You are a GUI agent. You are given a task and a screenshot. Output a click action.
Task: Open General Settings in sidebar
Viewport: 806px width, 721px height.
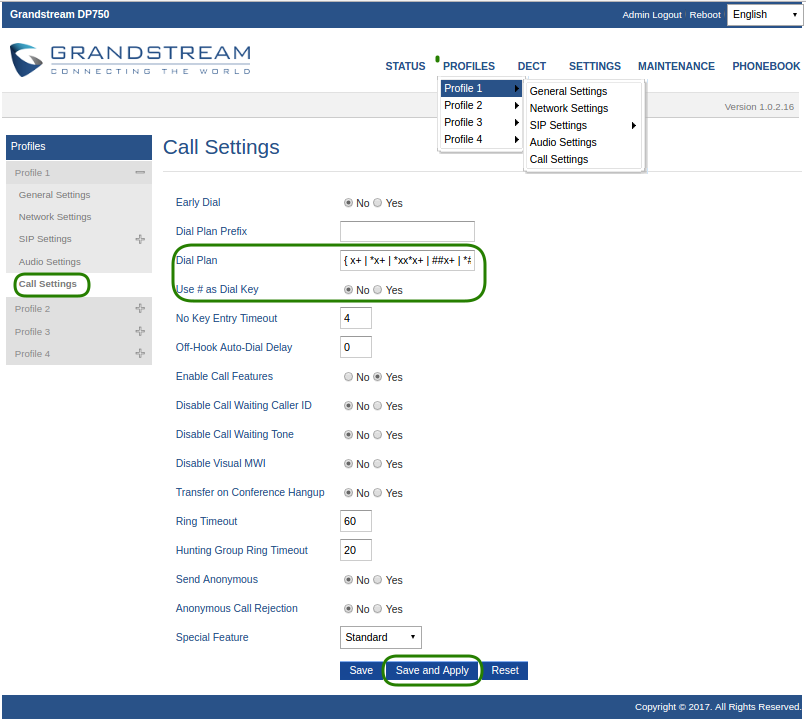[x=54, y=195]
